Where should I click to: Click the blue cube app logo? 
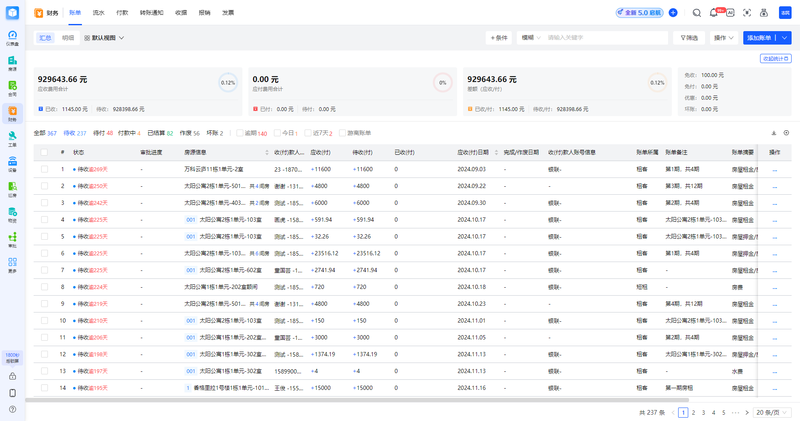12,13
